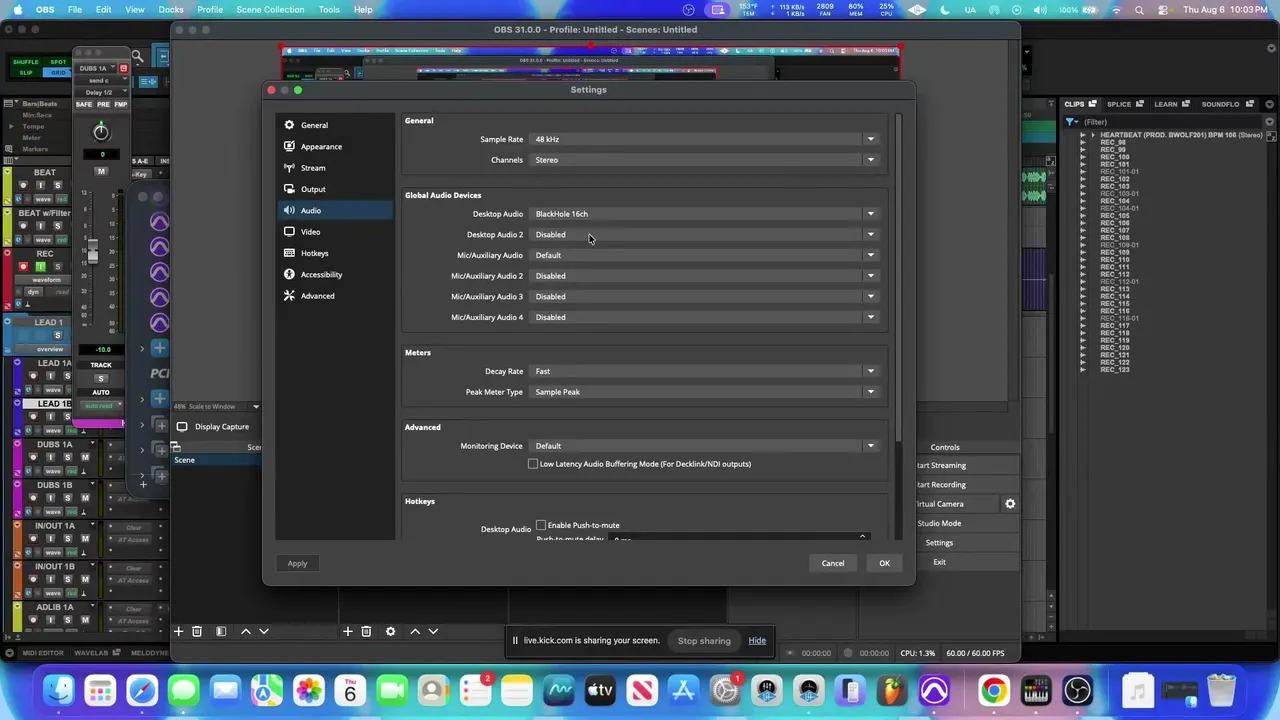The height and width of the screenshot is (720, 1280).
Task: Open the Profile menu
Action: coord(210,10)
